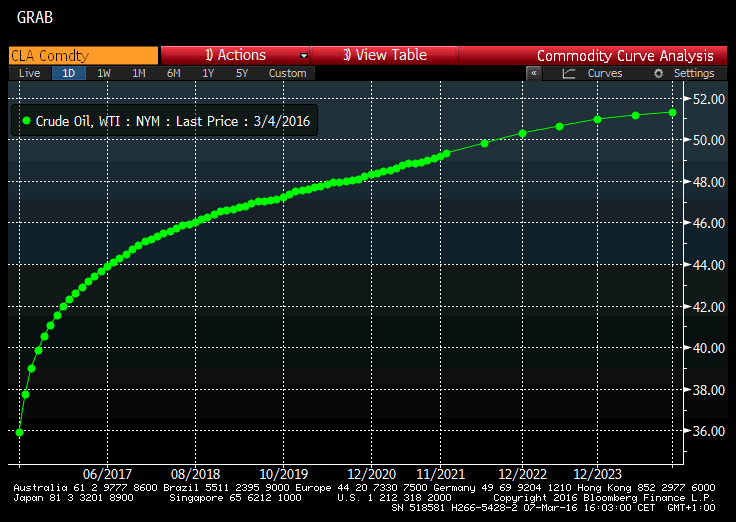This screenshot has height=522, width=736.
Task: Click the 12/2022 x-axis label
Action: (522, 474)
